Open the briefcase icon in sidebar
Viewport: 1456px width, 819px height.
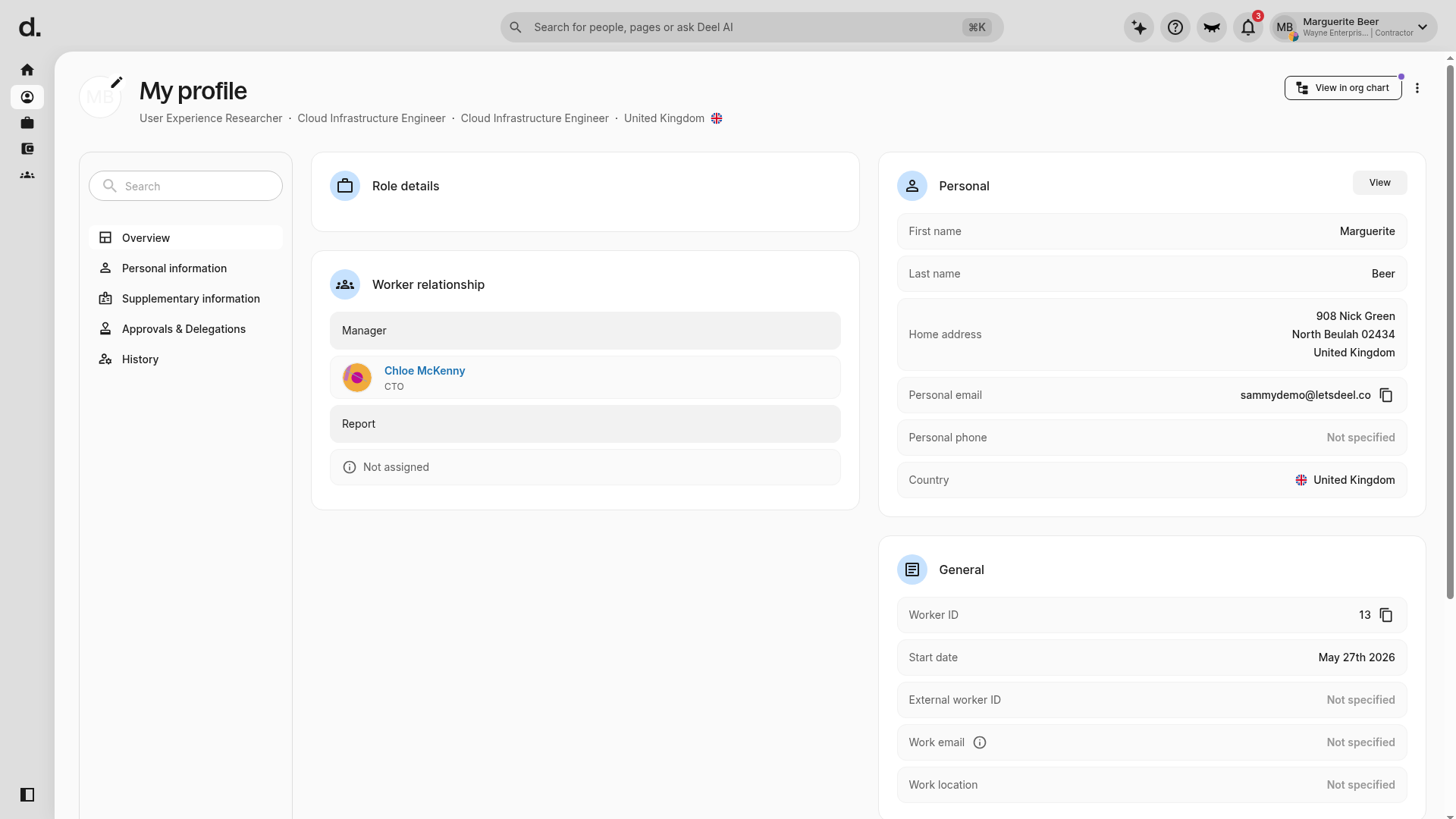[27, 123]
